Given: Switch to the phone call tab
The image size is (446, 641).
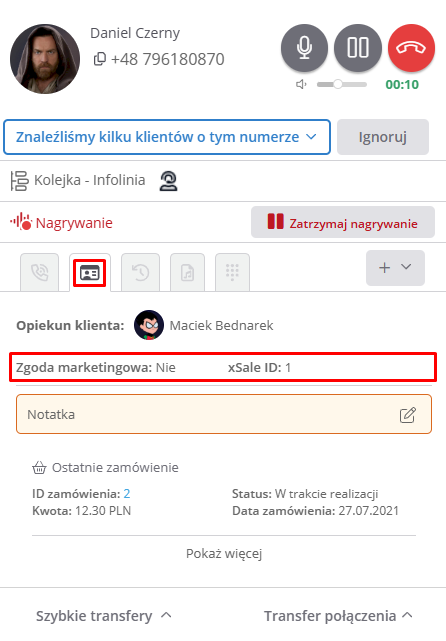Looking at the screenshot, I should tap(40, 272).
